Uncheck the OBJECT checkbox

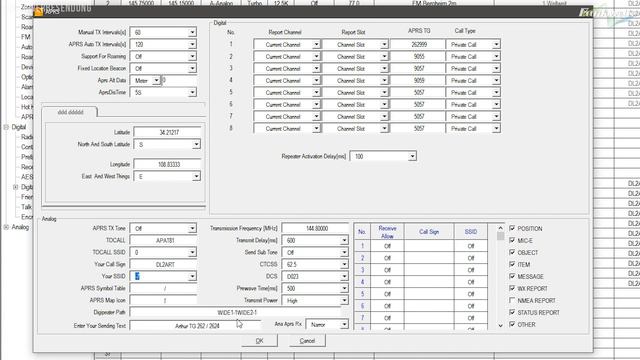pyautogui.click(x=512, y=252)
